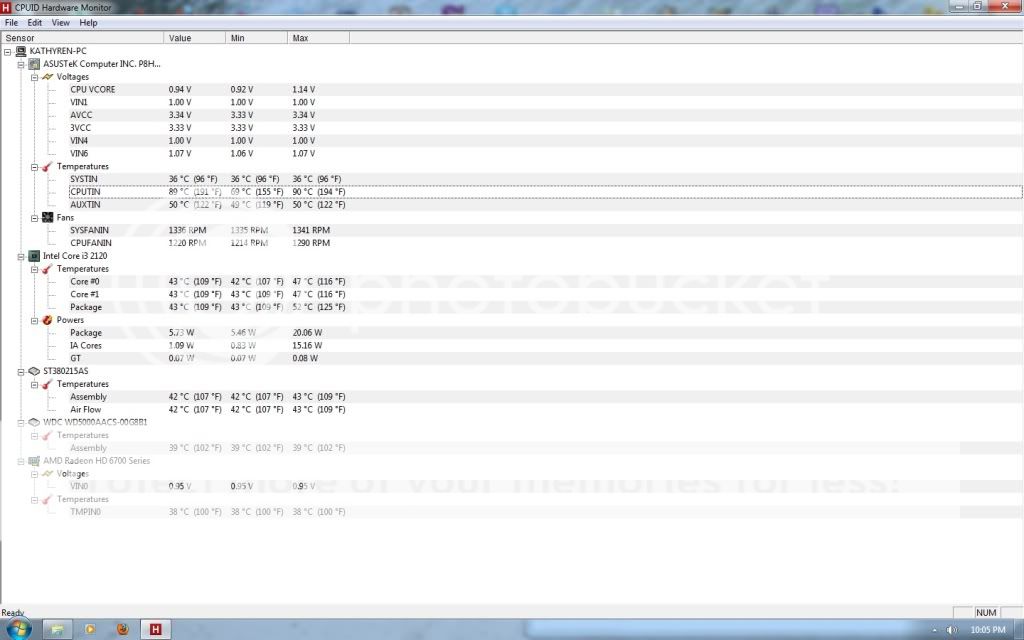Click the ASUSTeK motherboard icon

click(x=34, y=64)
